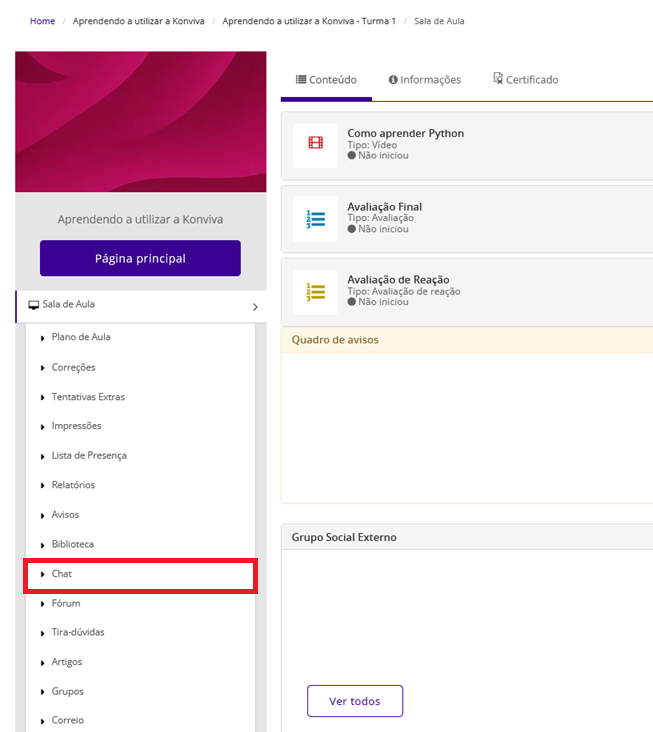Open Correções in the sidebar

(73, 367)
